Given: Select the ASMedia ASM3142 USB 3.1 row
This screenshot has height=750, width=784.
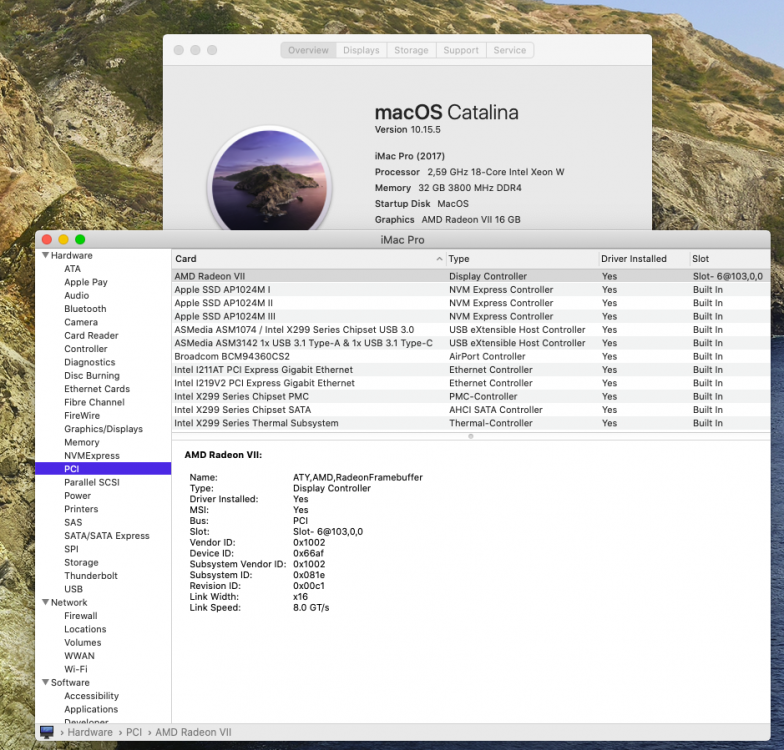Looking at the screenshot, I should 470,343.
